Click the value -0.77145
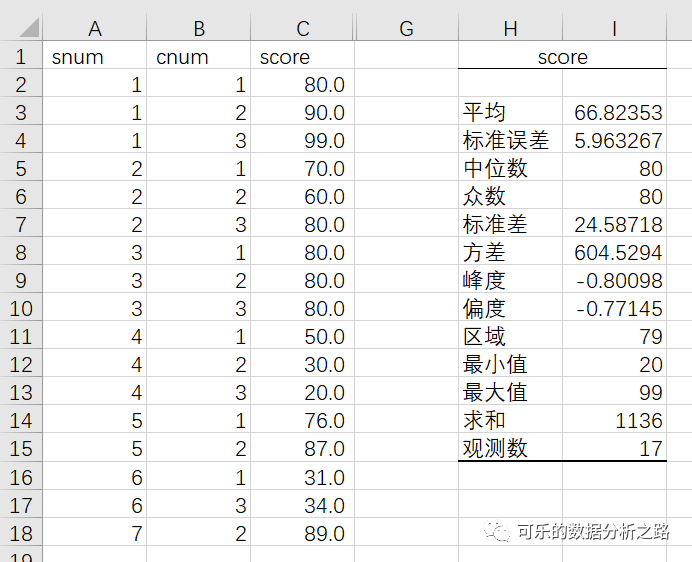692x562 pixels. tap(614, 308)
